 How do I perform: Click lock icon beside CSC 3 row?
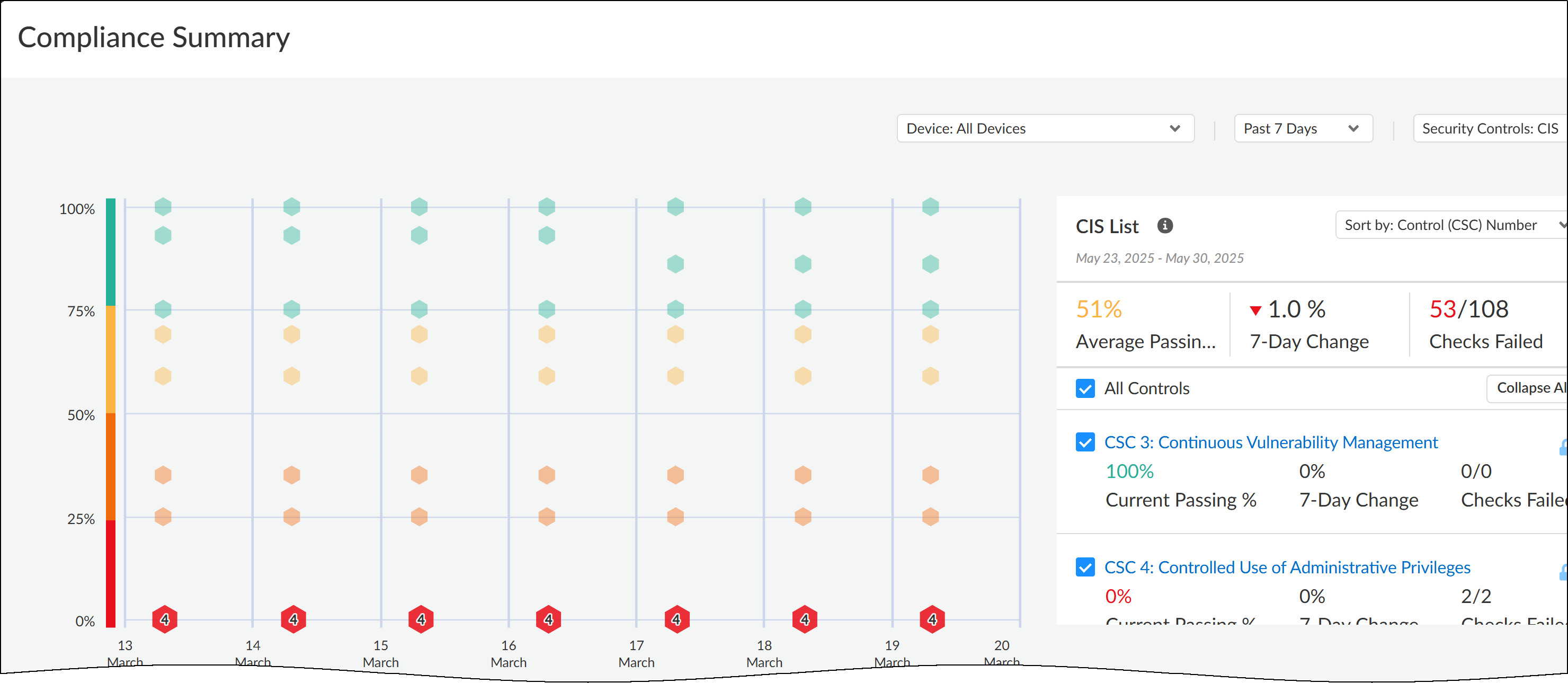pyautogui.click(x=1563, y=447)
